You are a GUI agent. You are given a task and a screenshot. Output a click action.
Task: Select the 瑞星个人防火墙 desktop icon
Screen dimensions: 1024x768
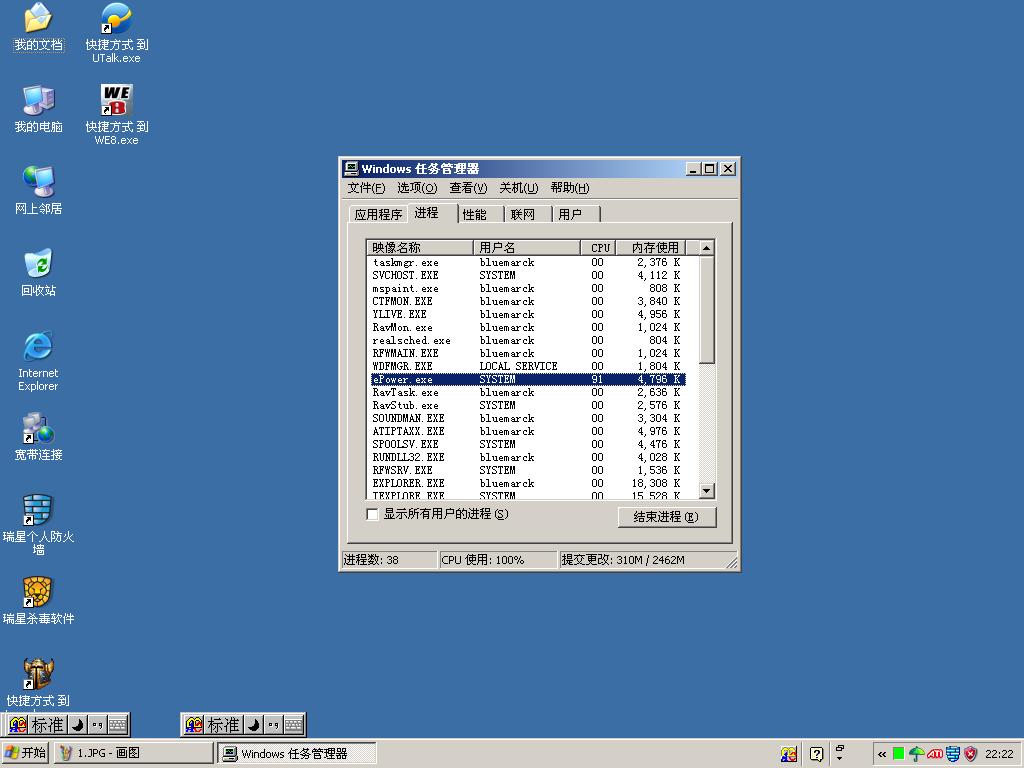click(38, 524)
